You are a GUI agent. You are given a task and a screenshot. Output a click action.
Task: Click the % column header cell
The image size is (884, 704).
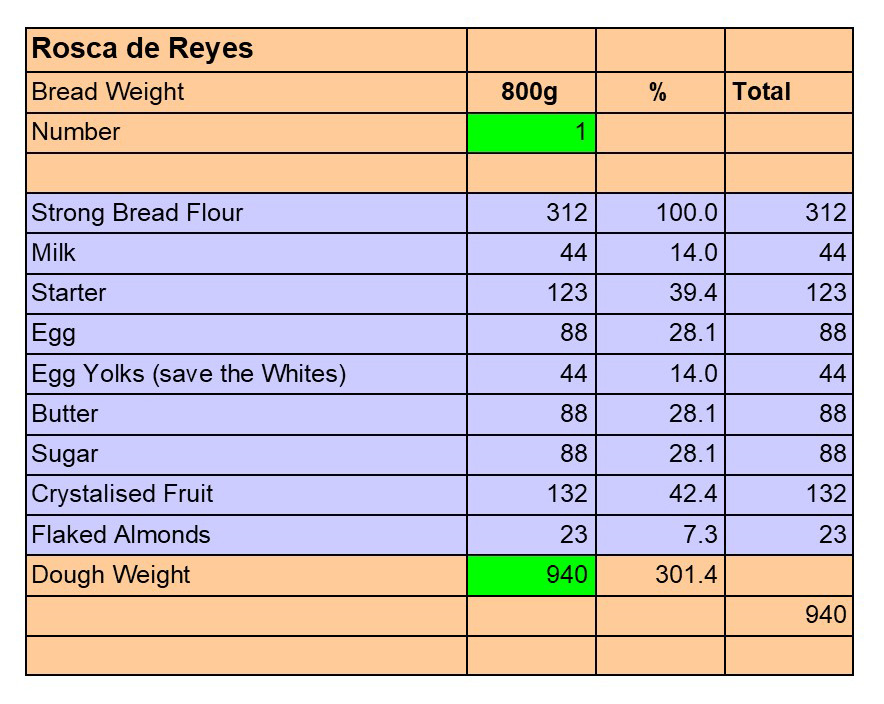click(659, 92)
